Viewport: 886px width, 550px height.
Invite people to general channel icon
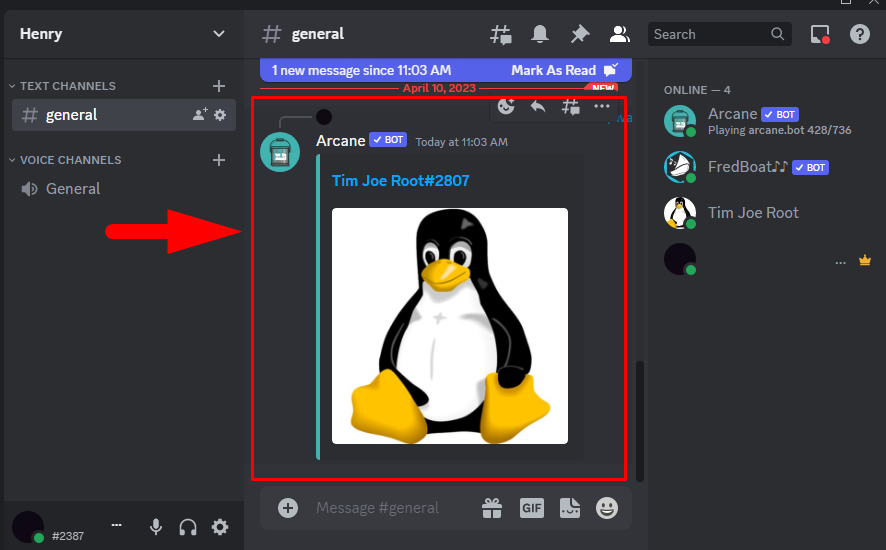(200, 115)
